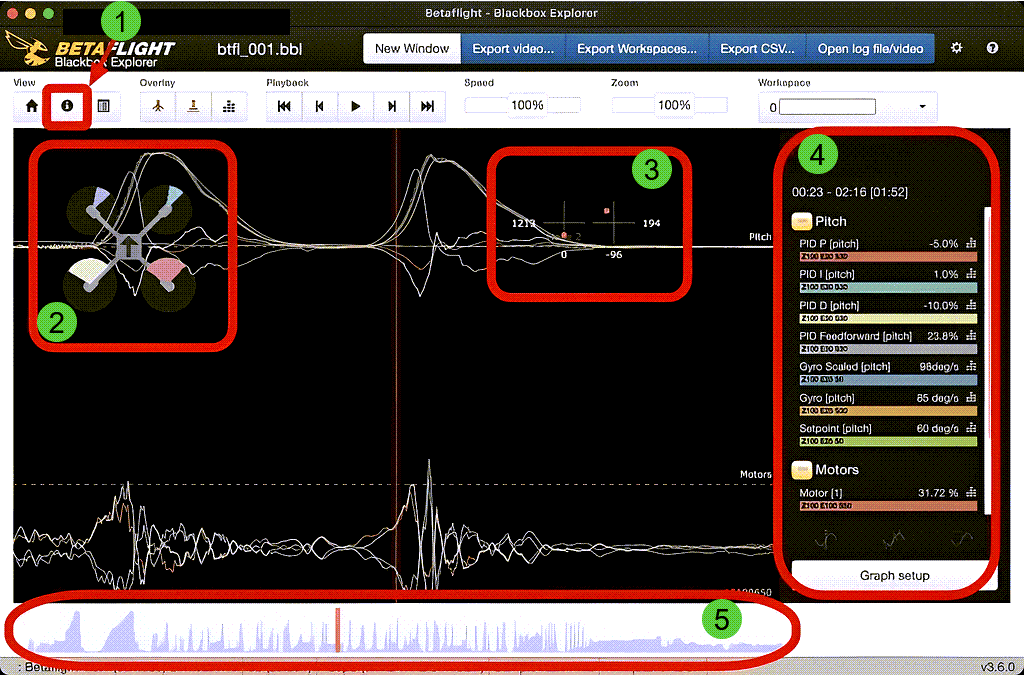Open analyser icon for PID P [pitch]
This screenshot has width=1024, height=675.
coord(972,243)
